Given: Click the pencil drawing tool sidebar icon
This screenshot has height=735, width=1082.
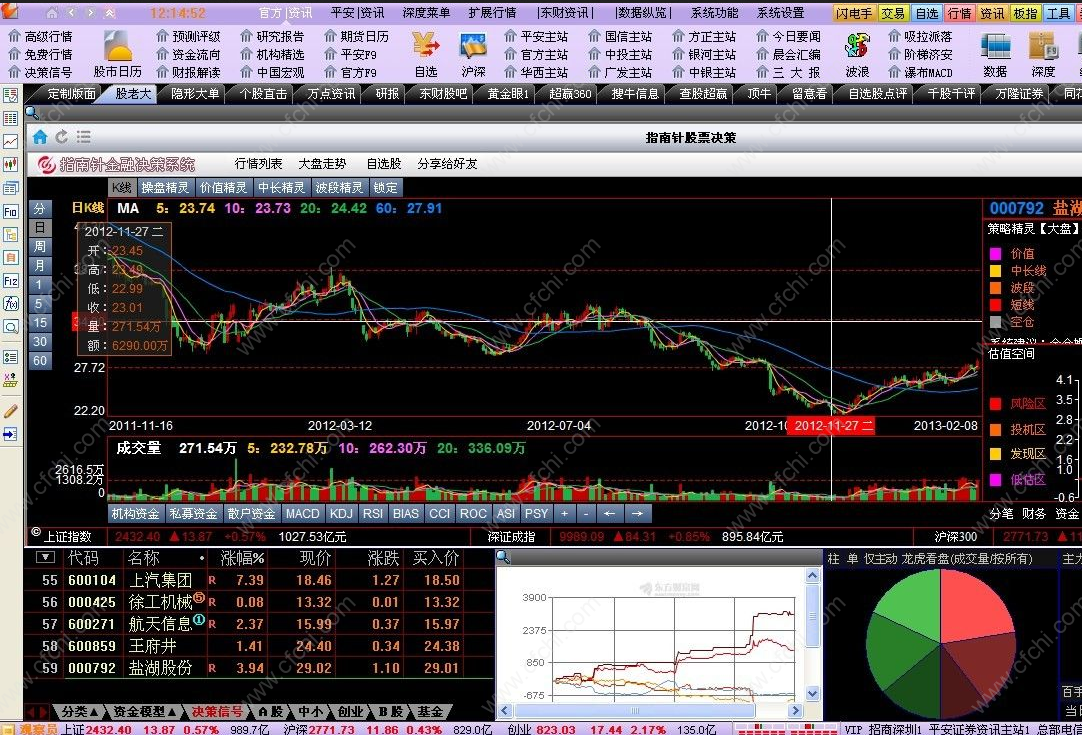Looking at the screenshot, I should pyautogui.click(x=10, y=411).
